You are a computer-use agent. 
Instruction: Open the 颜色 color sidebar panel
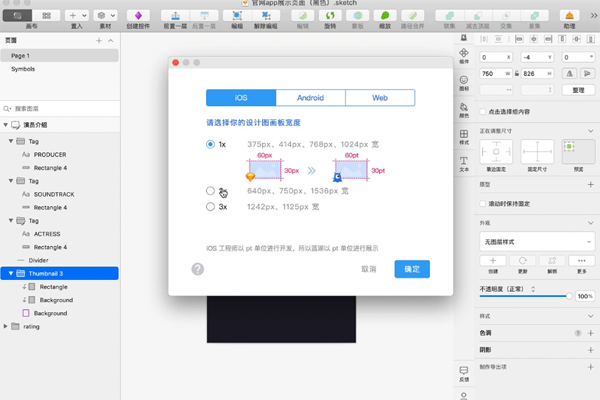coord(464,110)
